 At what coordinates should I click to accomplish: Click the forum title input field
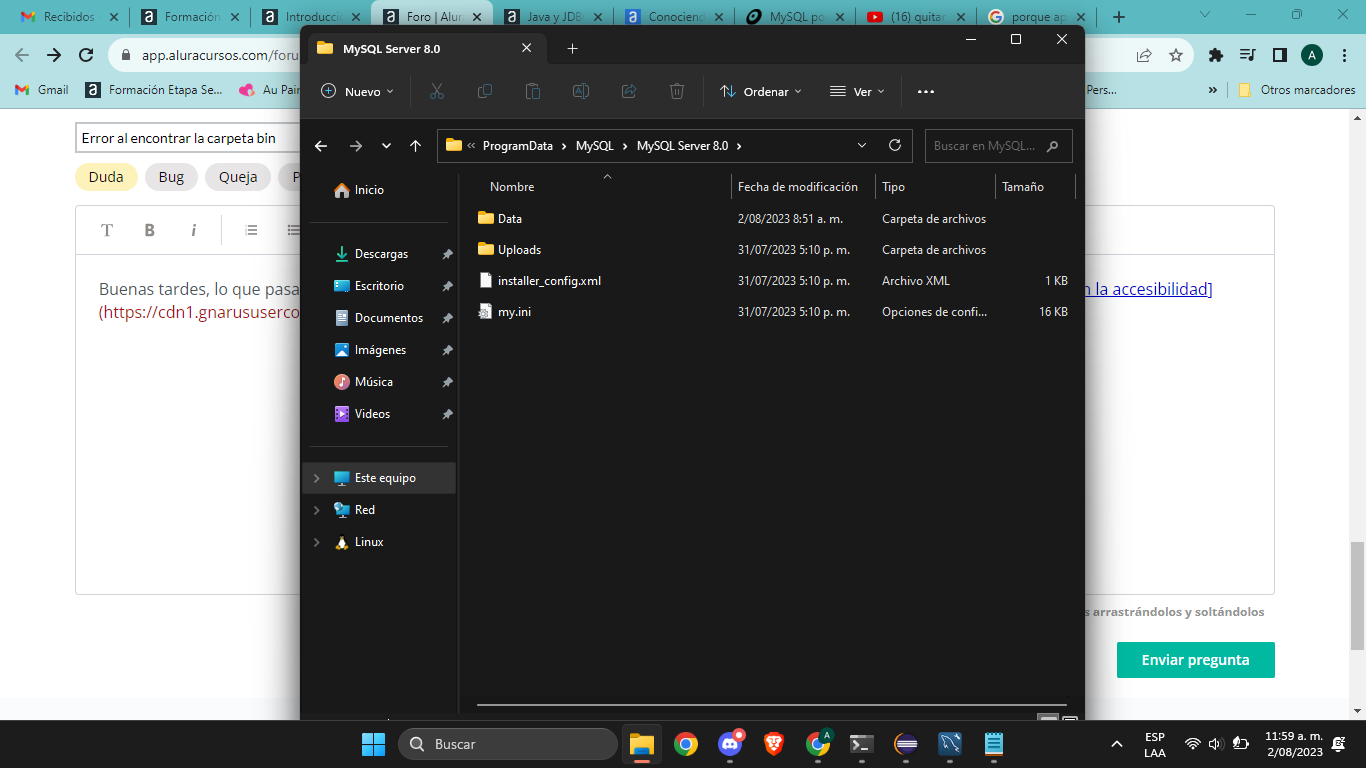pyautogui.click(x=188, y=138)
